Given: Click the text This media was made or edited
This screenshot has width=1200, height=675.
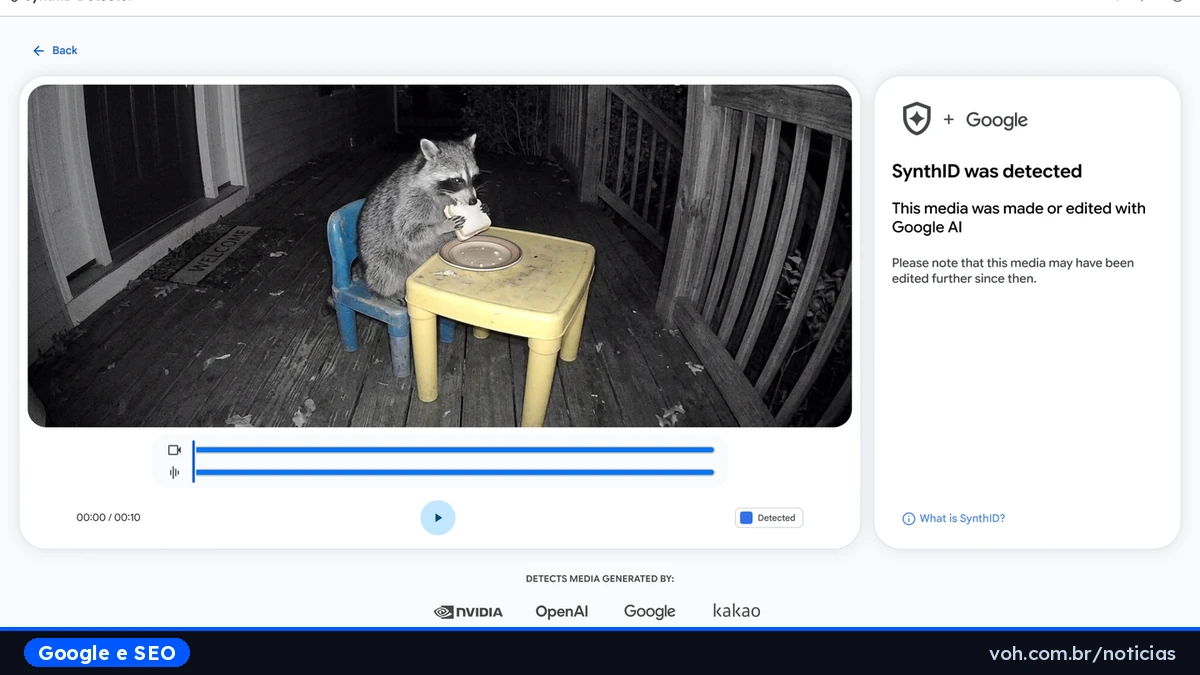Looking at the screenshot, I should click(1019, 218).
